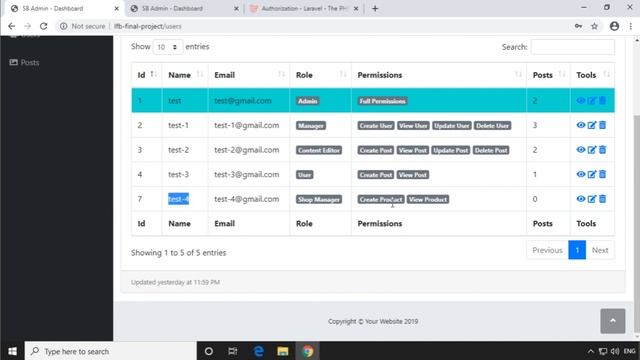
Task: Click the table Search input field
Action: point(573,47)
